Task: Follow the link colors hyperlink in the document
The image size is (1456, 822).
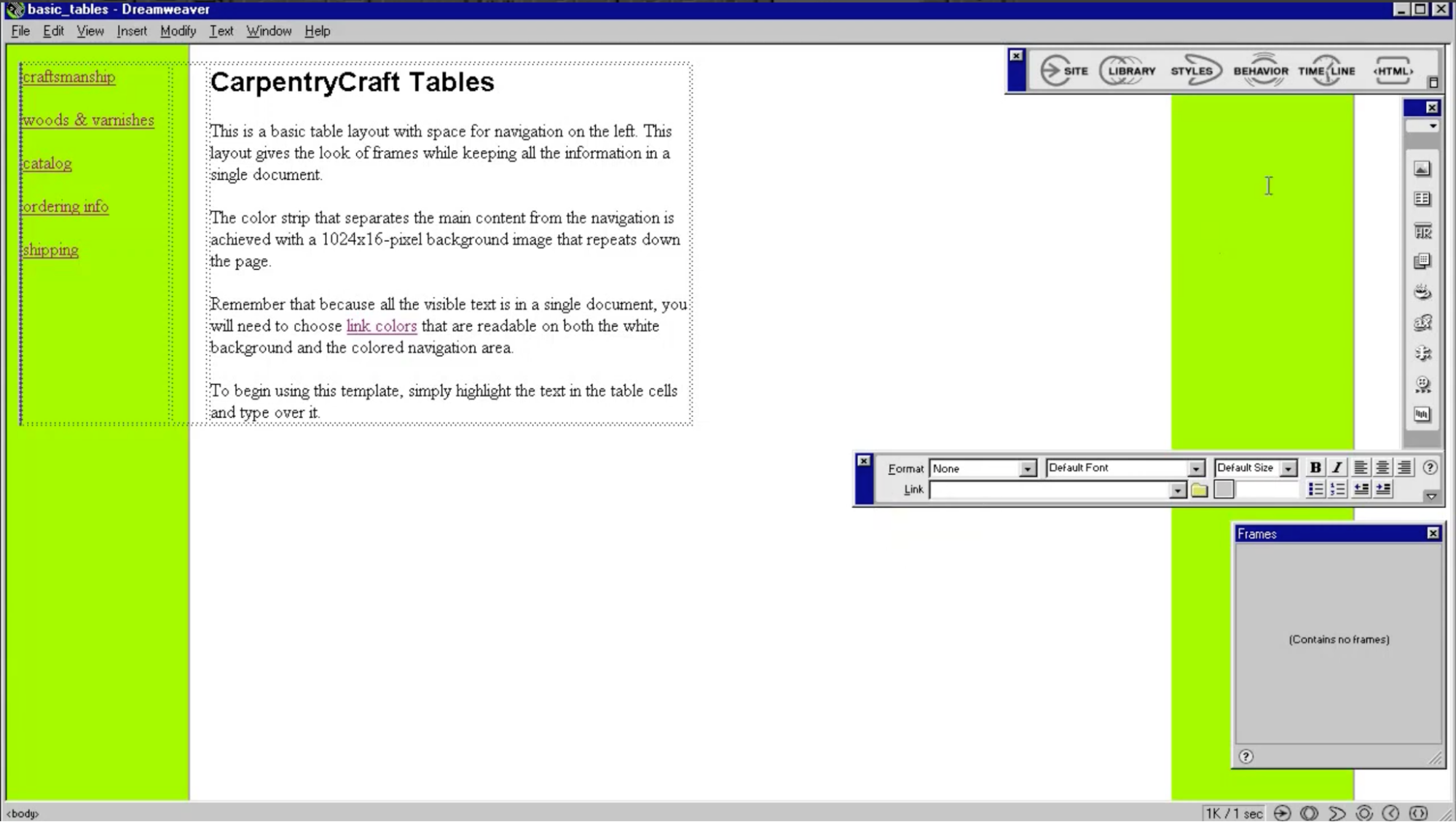Action: pyautogui.click(x=381, y=326)
